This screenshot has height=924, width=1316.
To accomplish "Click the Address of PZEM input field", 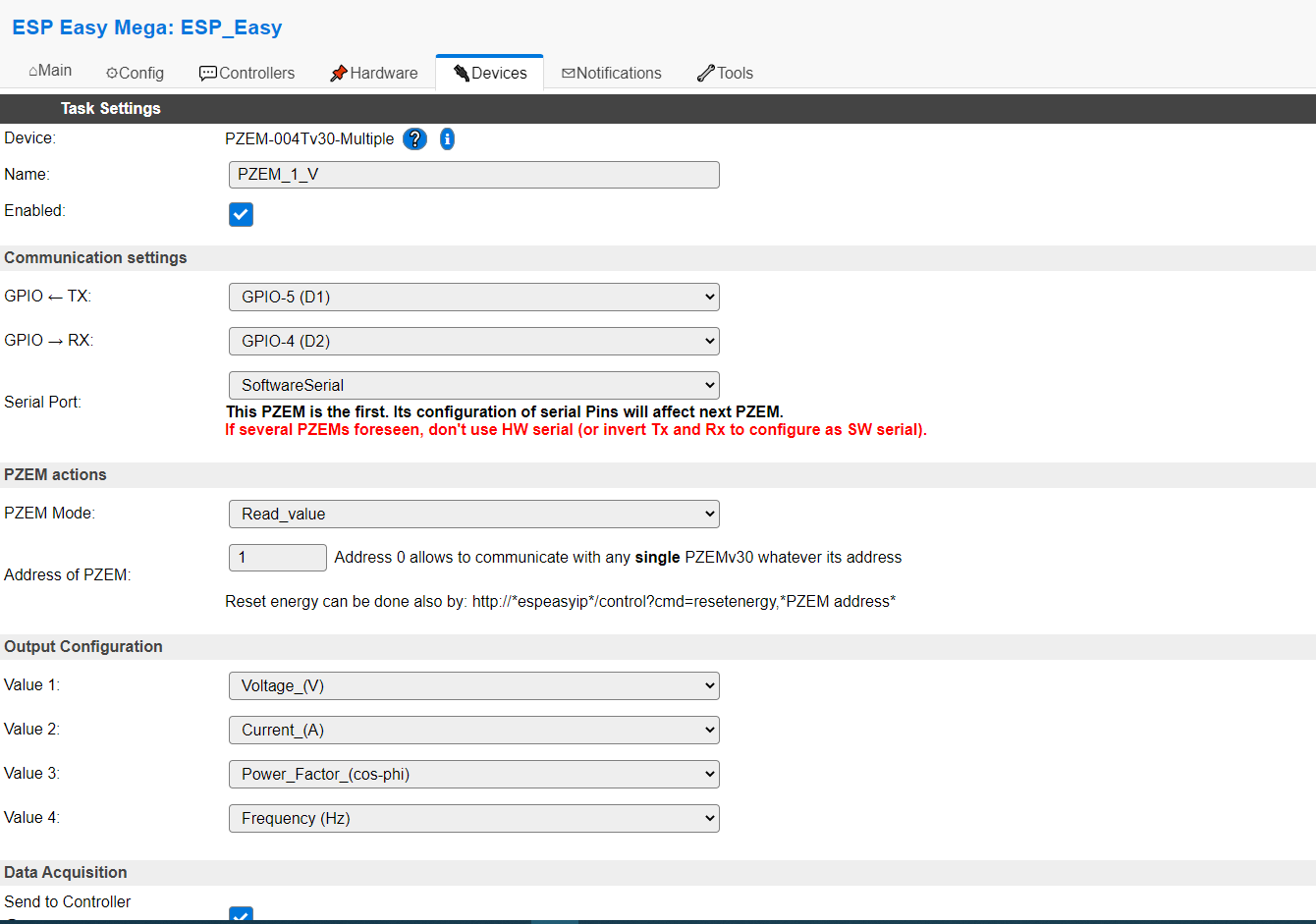I will [278, 558].
